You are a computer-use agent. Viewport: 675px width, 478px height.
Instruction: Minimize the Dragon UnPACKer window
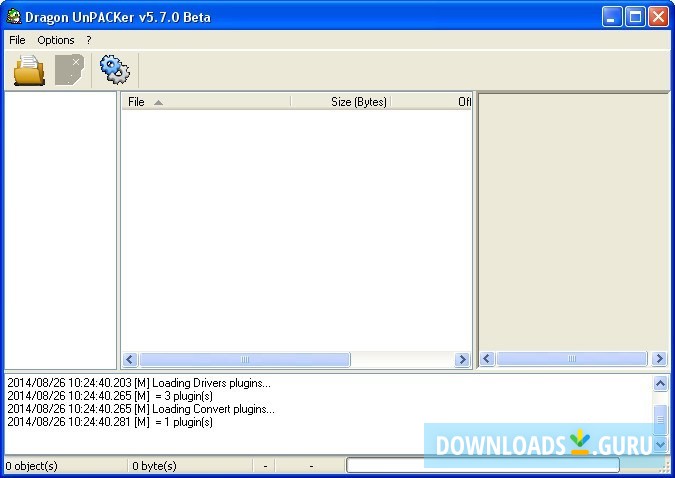(x=612, y=17)
